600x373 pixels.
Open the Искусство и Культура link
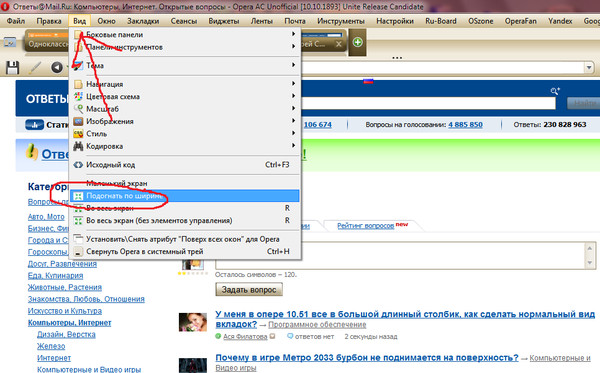(65, 311)
